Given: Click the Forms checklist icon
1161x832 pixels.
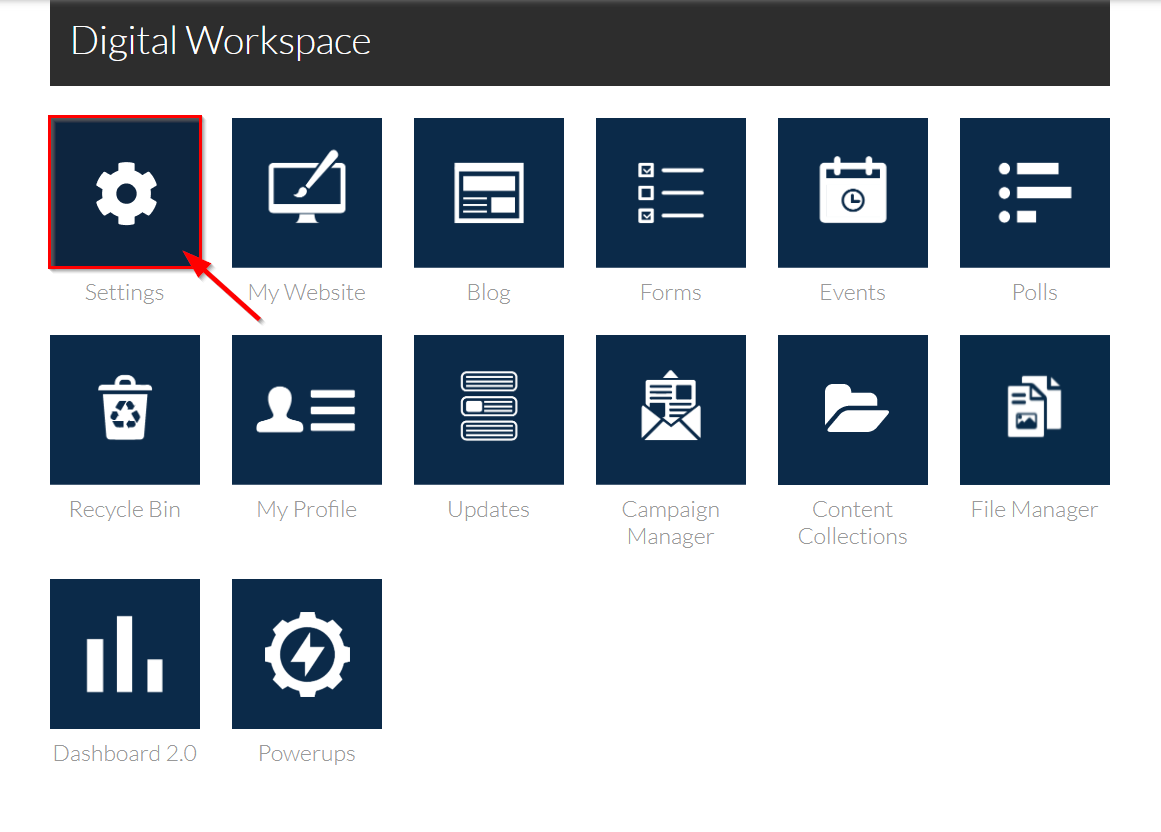Looking at the screenshot, I should (x=670, y=192).
